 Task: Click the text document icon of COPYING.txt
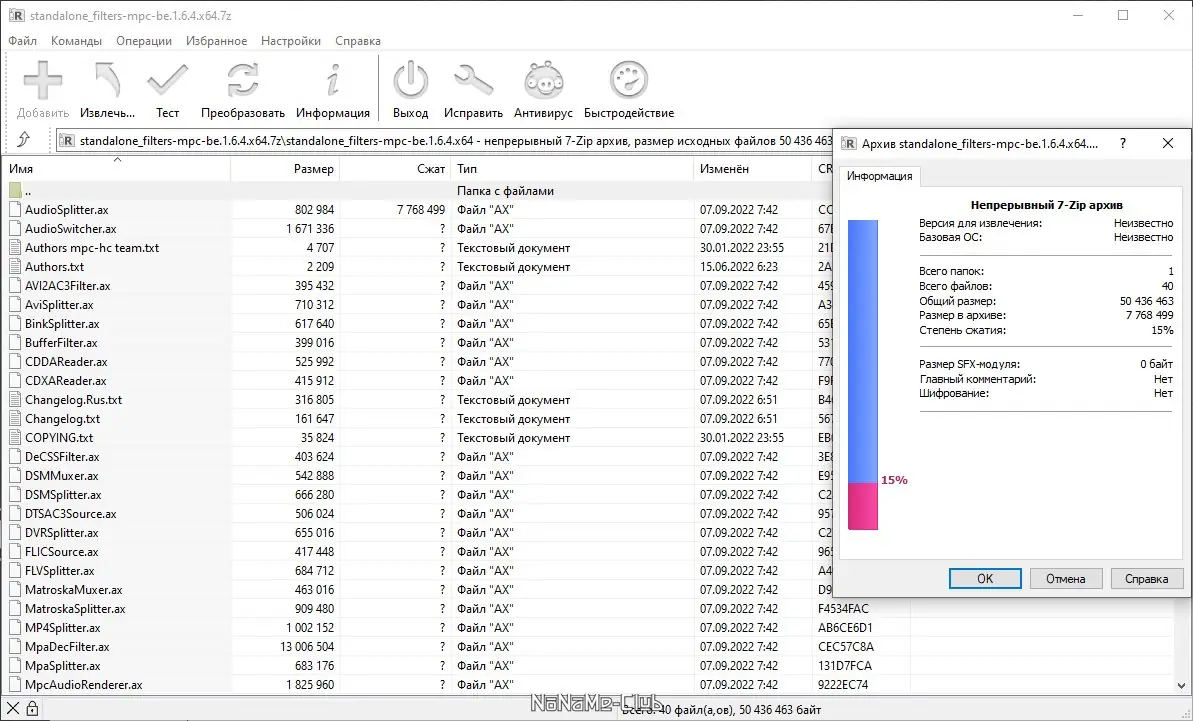[x=15, y=437]
